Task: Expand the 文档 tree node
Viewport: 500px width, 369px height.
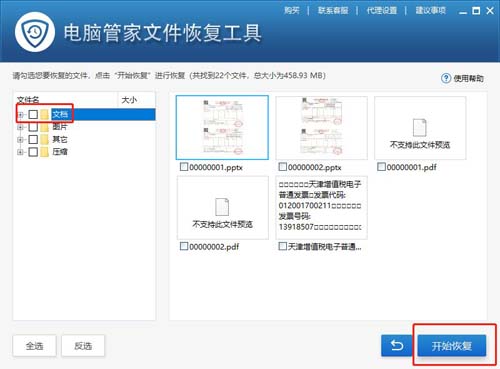Action: (x=21, y=115)
